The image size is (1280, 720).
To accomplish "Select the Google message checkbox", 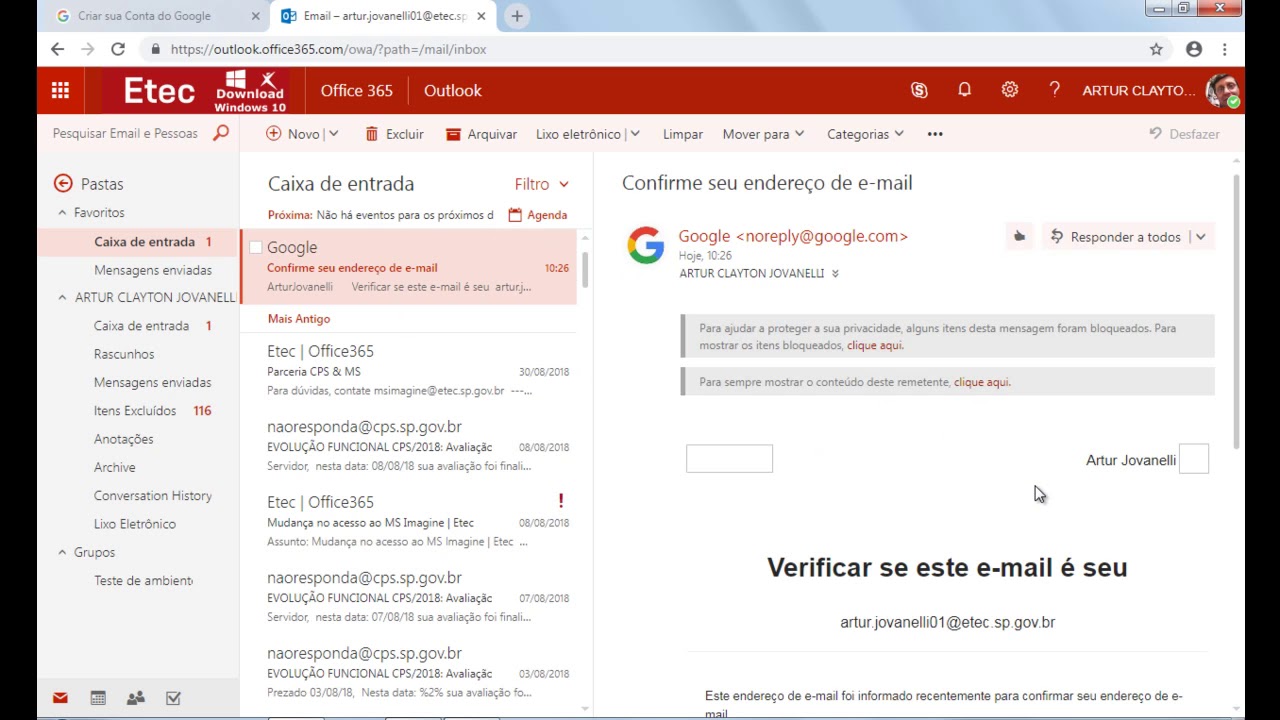I will [x=255, y=247].
